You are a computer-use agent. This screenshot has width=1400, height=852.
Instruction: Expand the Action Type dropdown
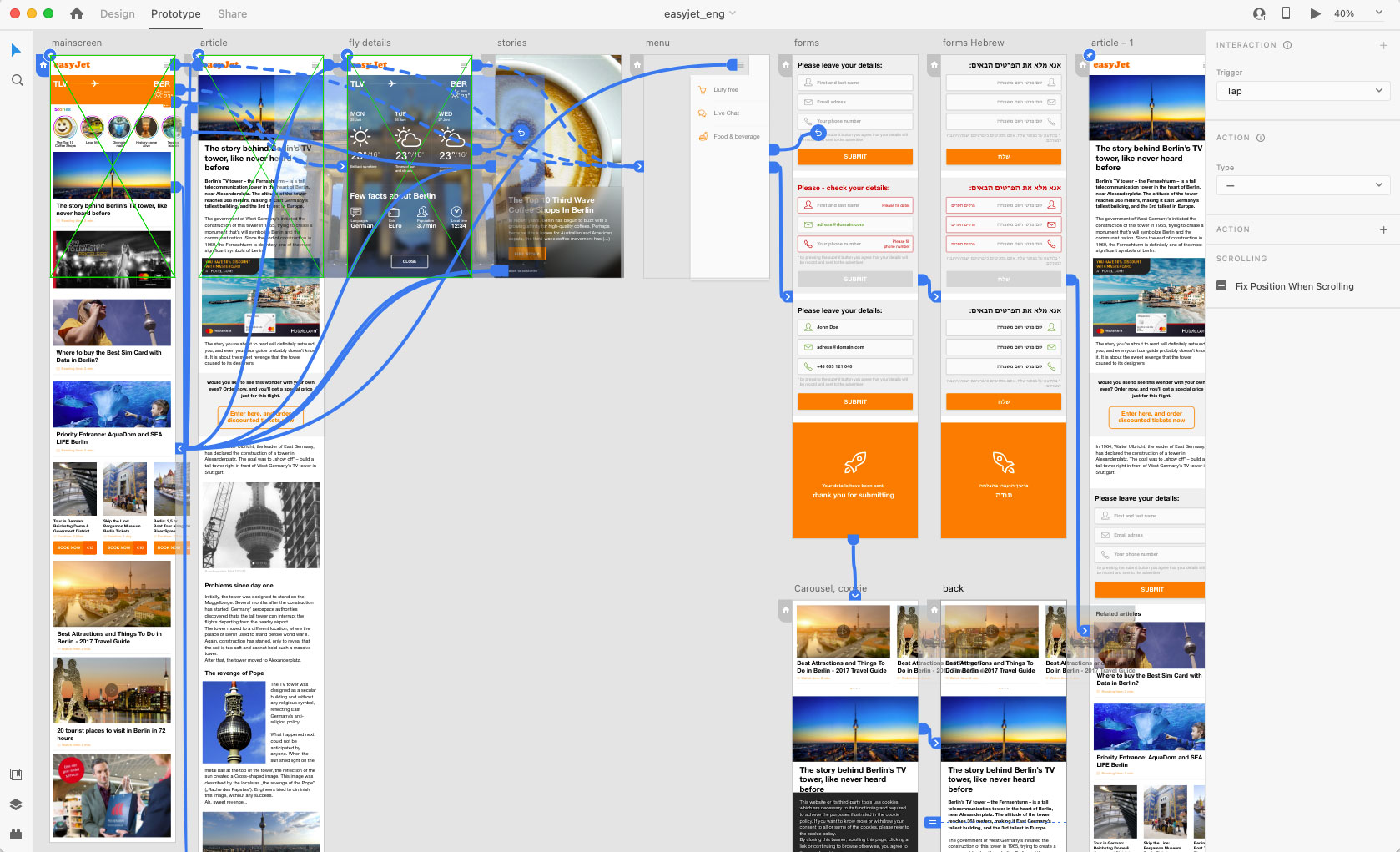pyautogui.click(x=1302, y=185)
